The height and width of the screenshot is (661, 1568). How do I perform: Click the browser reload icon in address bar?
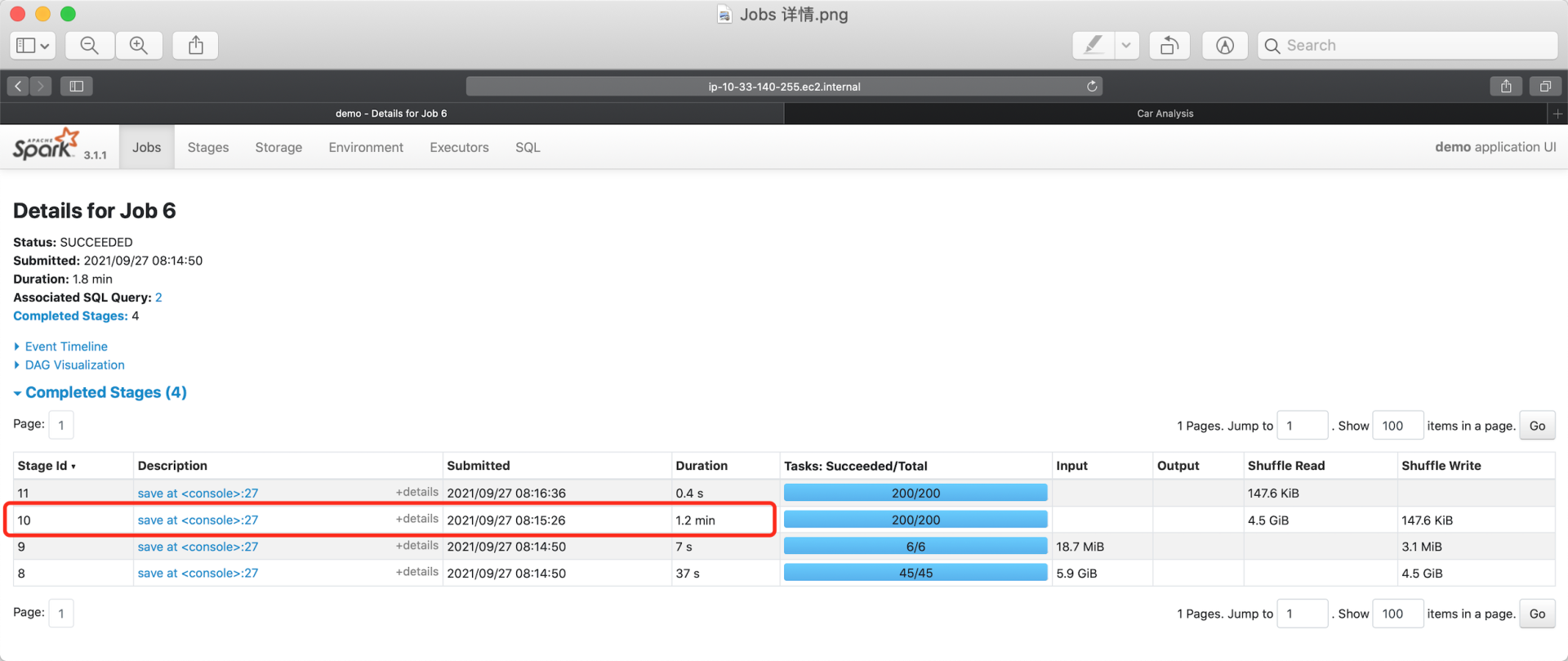click(1091, 87)
